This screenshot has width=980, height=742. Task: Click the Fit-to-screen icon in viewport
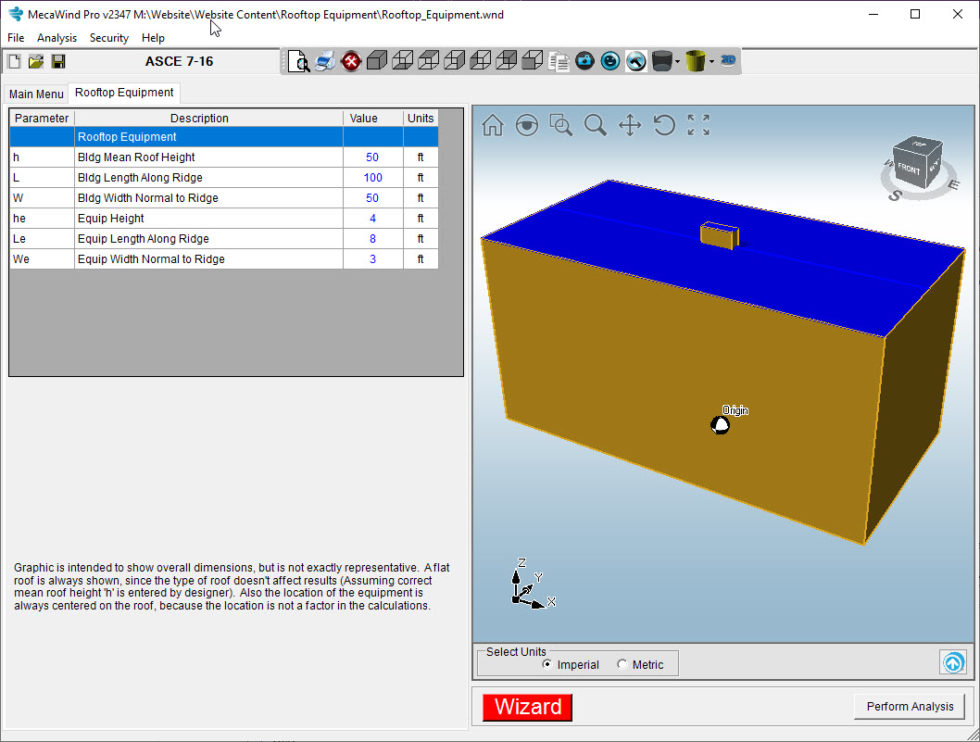click(698, 125)
